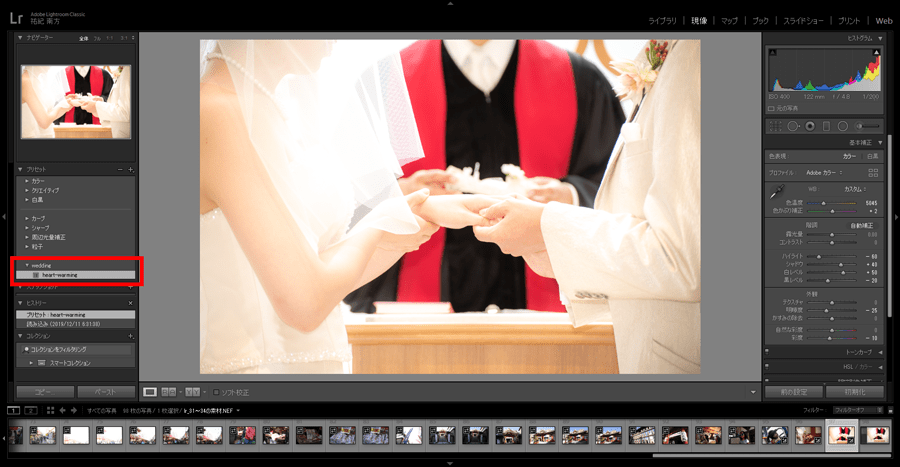
Task: Select the crop overlay grid tool
Action: pyautogui.click(x=775, y=126)
